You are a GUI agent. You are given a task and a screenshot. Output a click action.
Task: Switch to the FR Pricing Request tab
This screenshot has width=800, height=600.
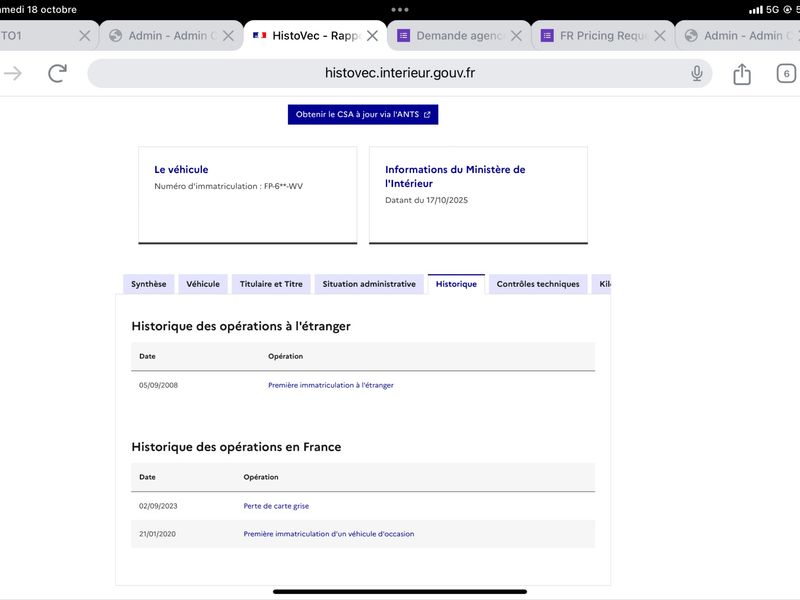594,36
